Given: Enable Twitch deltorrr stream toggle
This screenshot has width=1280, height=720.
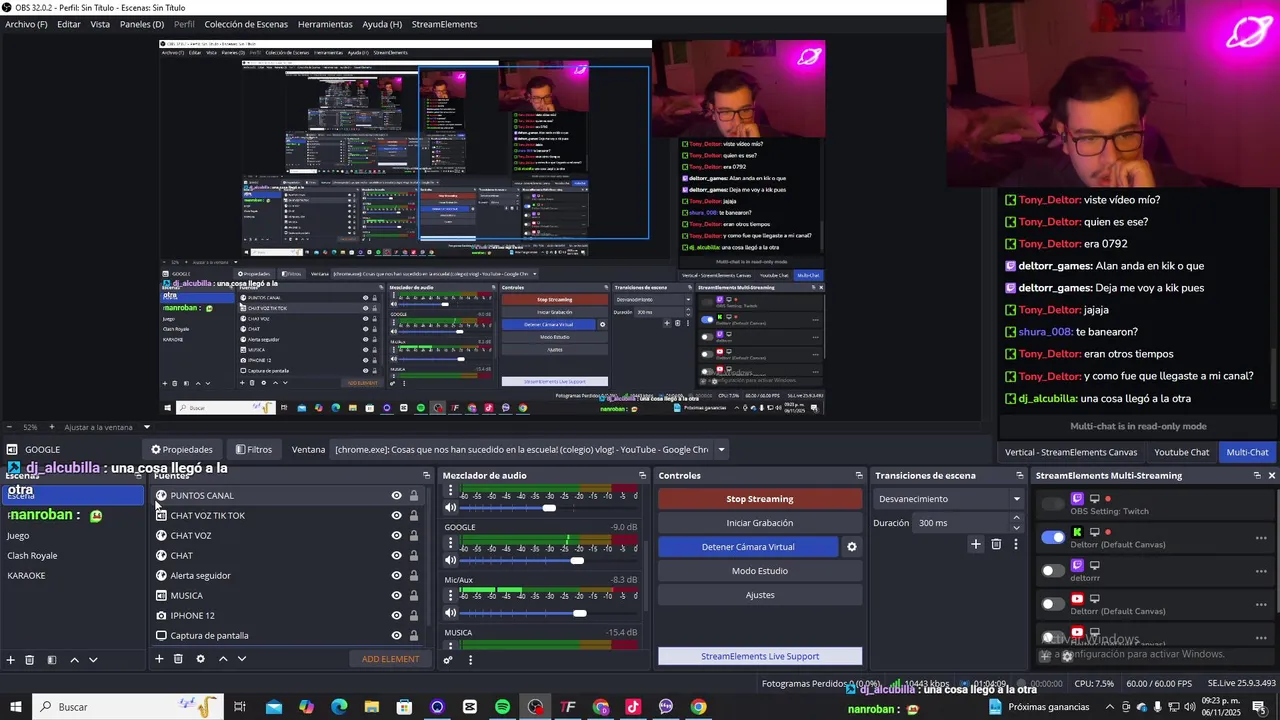Looking at the screenshot, I should (x=1053, y=571).
